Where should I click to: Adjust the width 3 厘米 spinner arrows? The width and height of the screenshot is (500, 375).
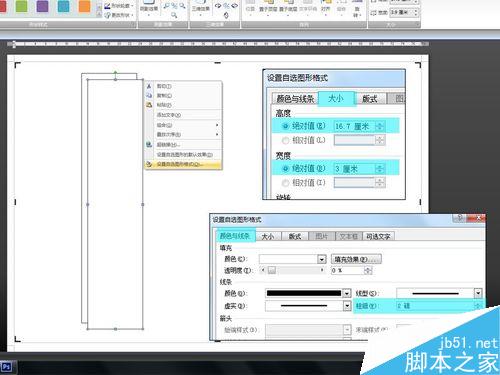click(380, 169)
